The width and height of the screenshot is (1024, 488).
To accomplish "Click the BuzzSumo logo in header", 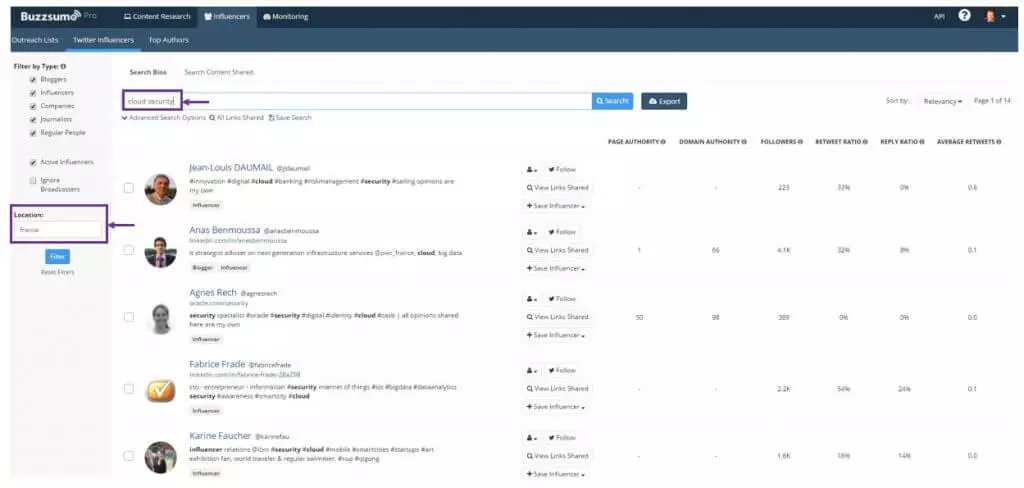I will click(51, 16).
